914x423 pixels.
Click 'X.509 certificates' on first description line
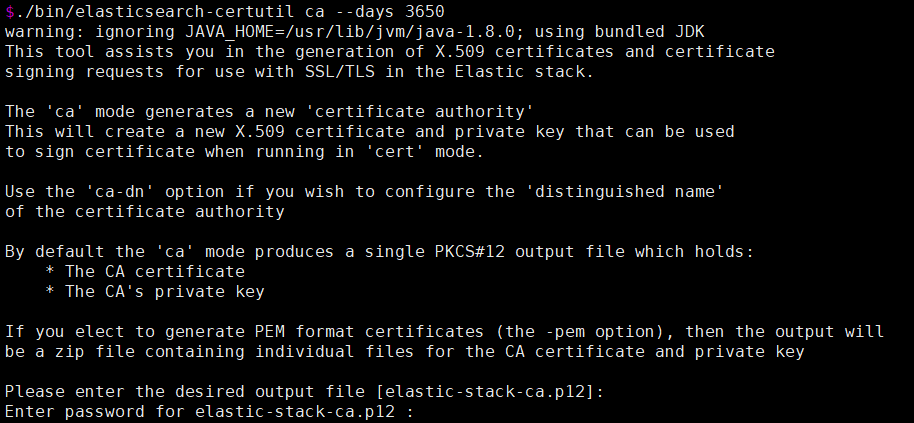525,51
